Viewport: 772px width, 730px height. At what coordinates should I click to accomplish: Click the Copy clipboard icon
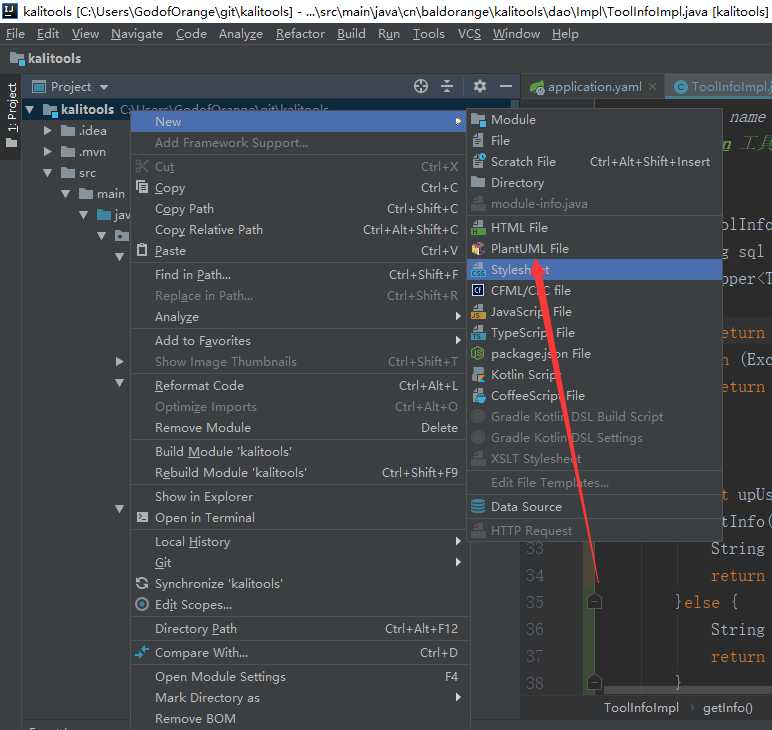coord(142,187)
